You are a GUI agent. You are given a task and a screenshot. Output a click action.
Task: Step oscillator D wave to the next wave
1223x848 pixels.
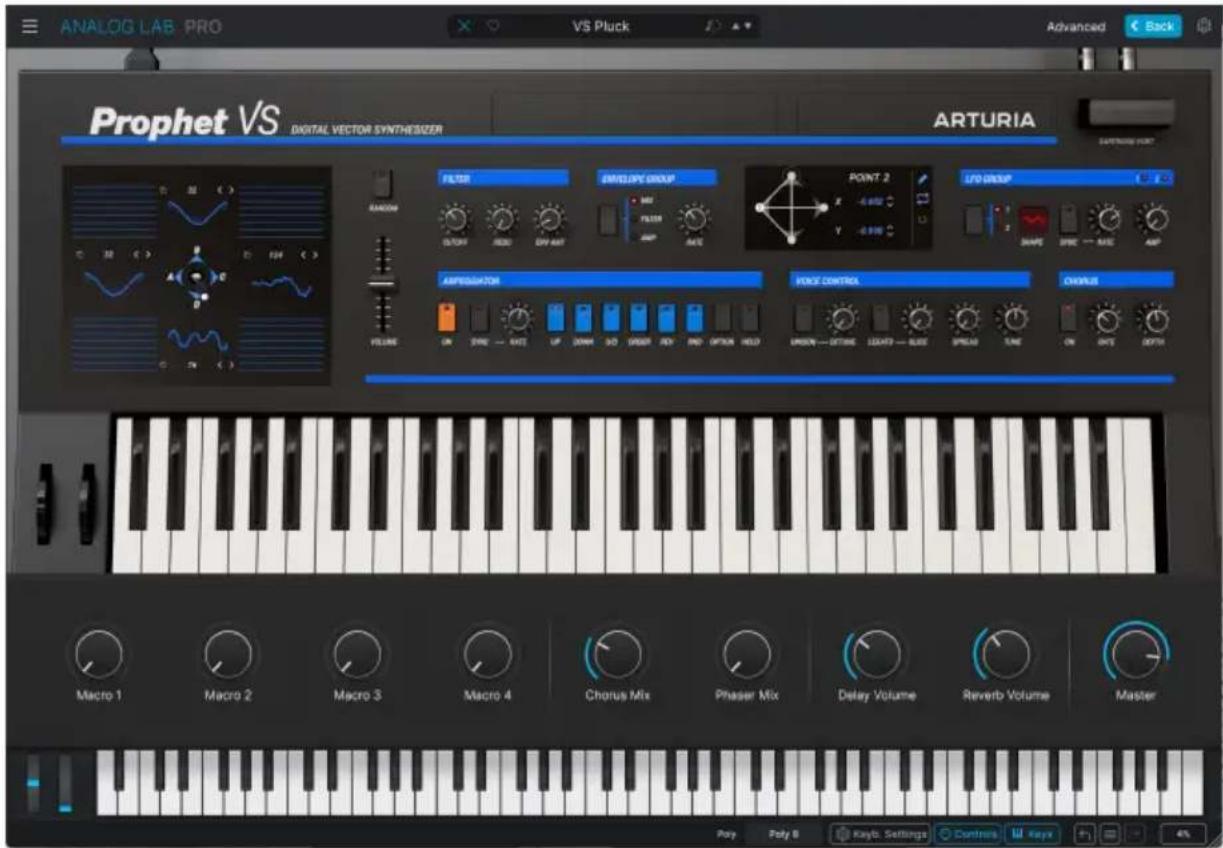click(230, 367)
